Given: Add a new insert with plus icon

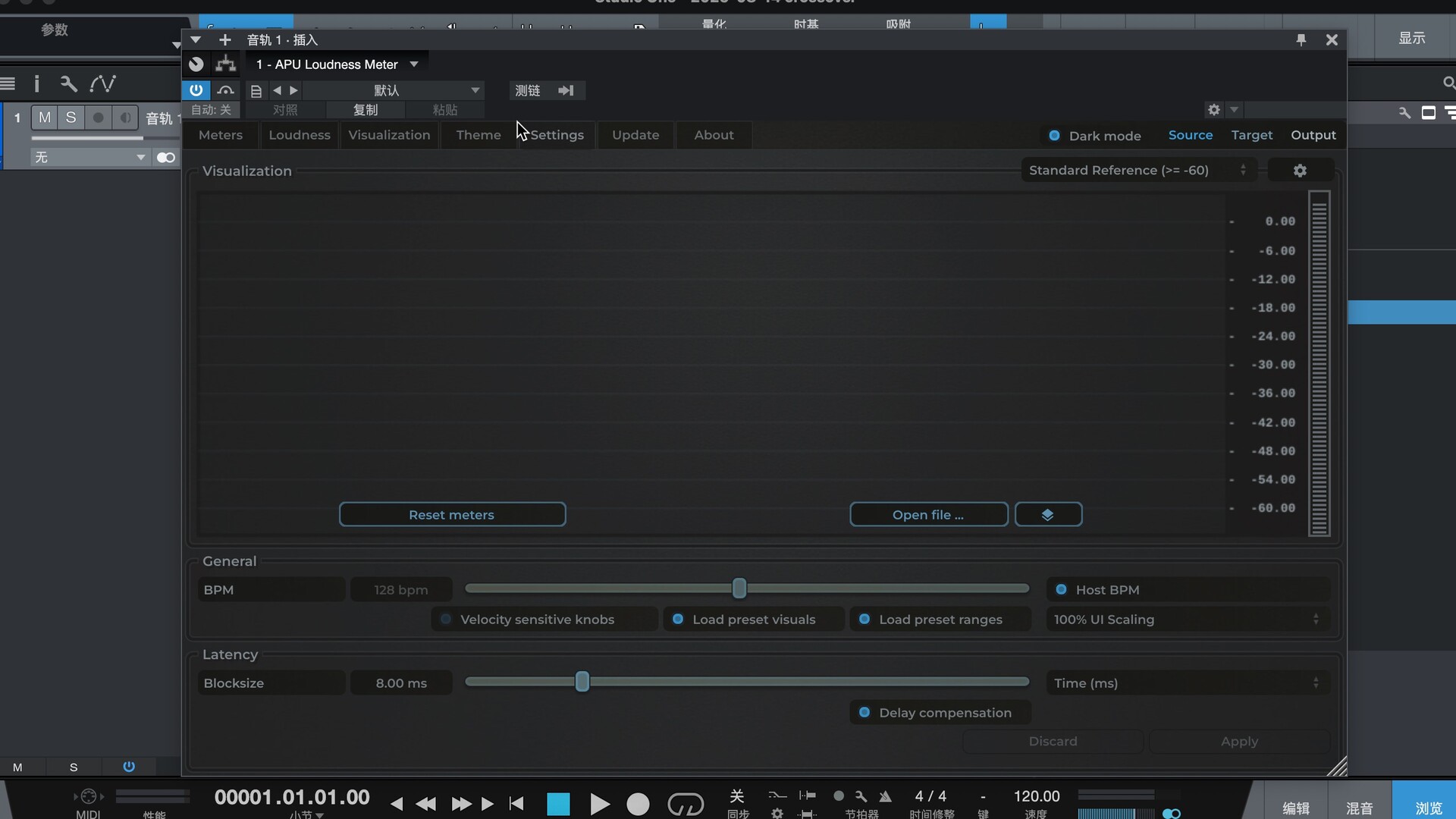Looking at the screenshot, I should click(224, 39).
